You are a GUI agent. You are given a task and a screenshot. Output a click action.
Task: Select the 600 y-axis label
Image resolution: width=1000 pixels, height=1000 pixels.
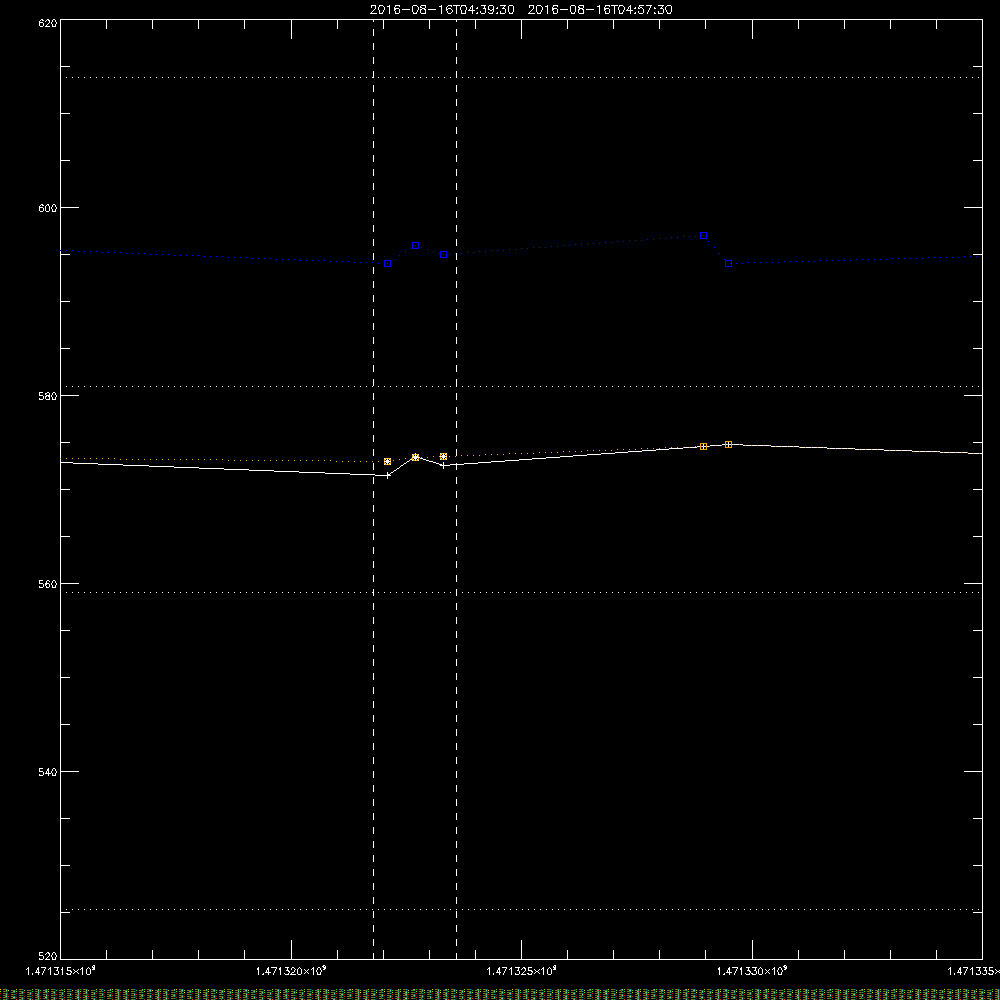point(48,208)
